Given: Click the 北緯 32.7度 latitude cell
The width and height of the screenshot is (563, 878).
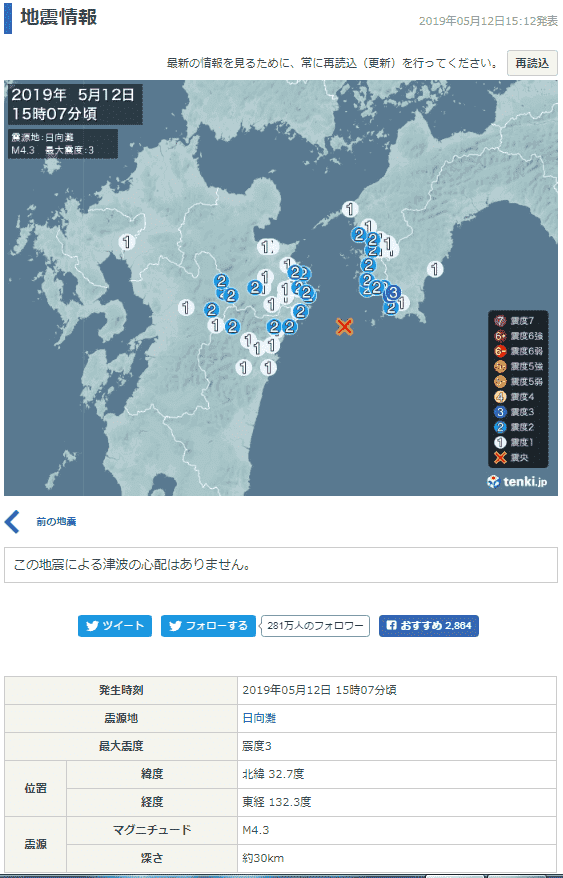Looking at the screenshot, I should [397, 774].
